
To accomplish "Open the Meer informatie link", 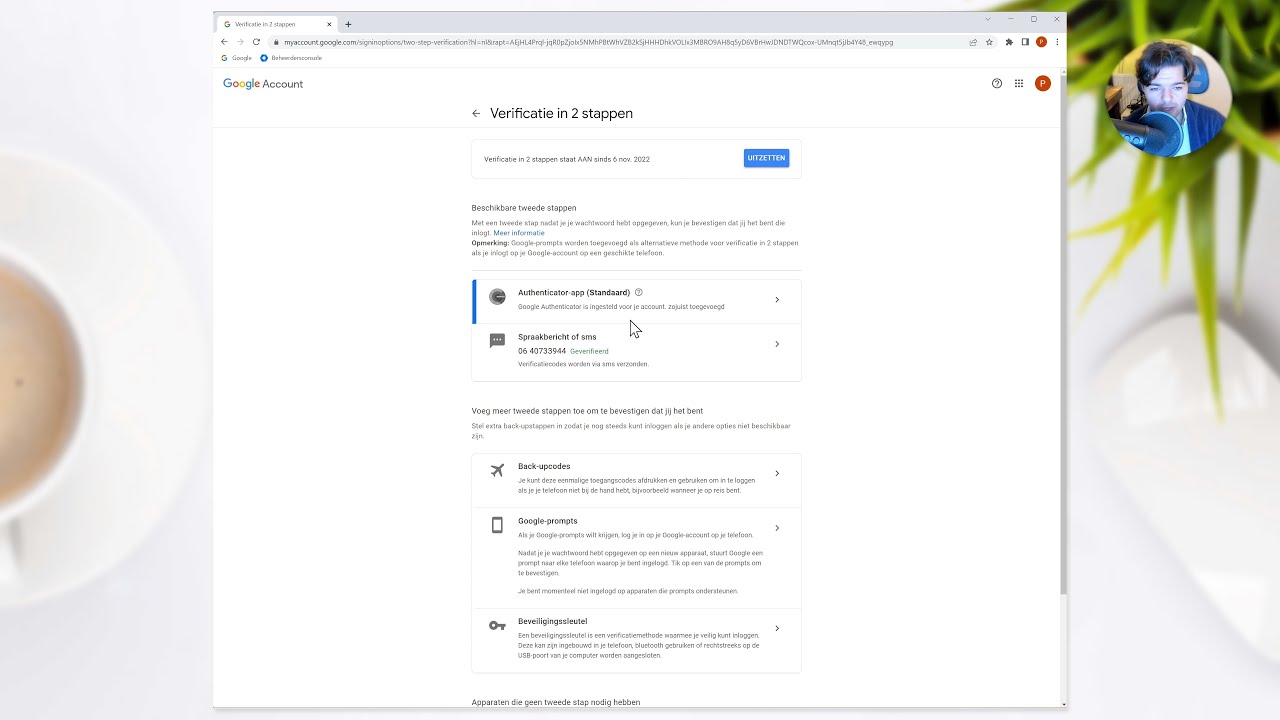I will coord(519,233).
